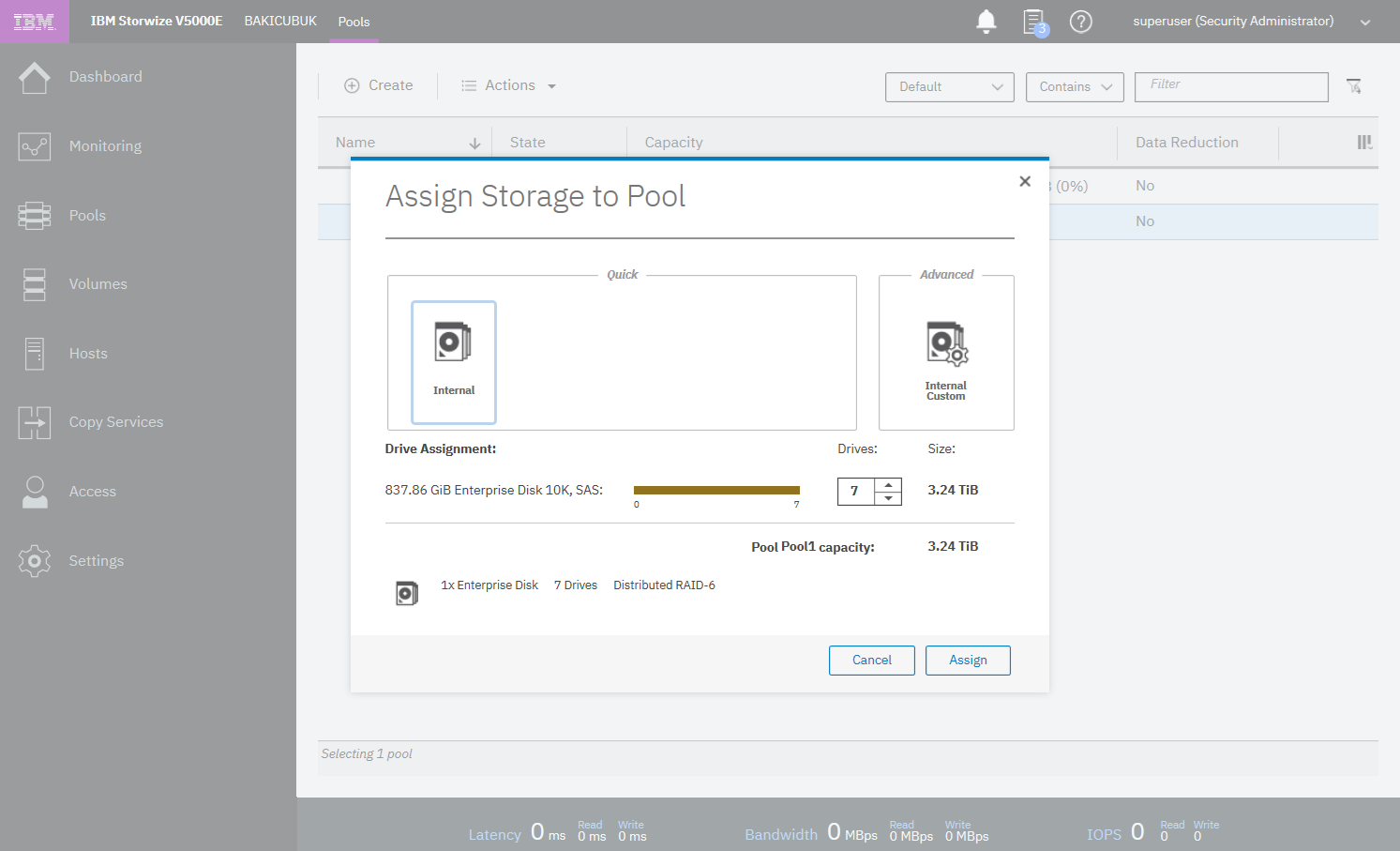Click 'Selecting 1 pool' status text
The height and width of the screenshot is (851, 1400).
click(x=367, y=754)
